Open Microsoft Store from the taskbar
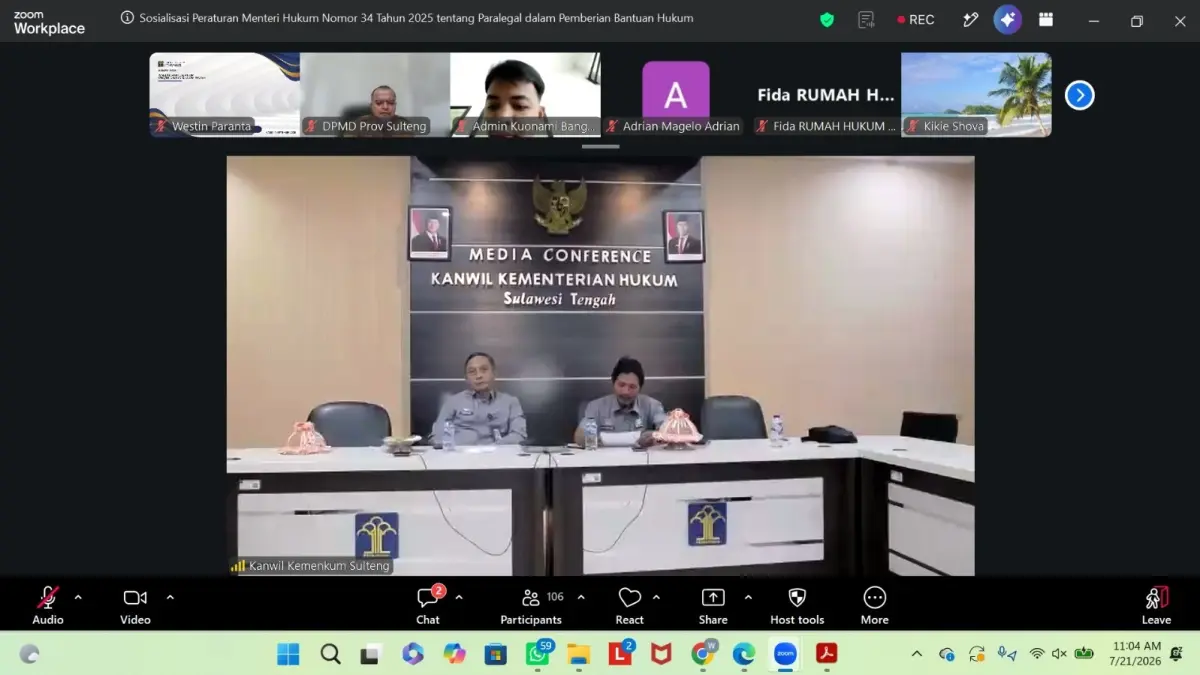 (496, 654)
